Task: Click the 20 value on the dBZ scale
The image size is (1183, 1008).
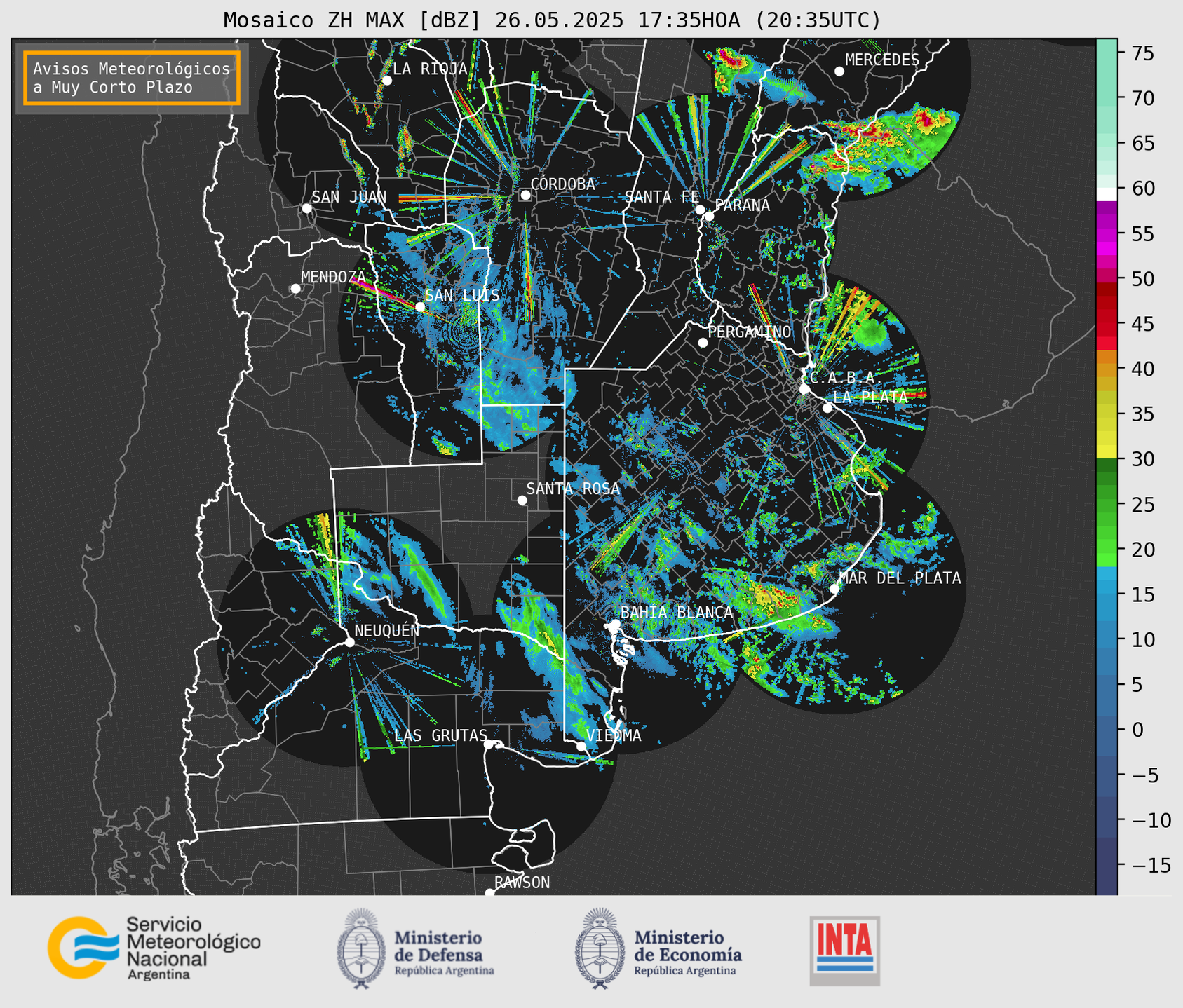Action: 1144,550
